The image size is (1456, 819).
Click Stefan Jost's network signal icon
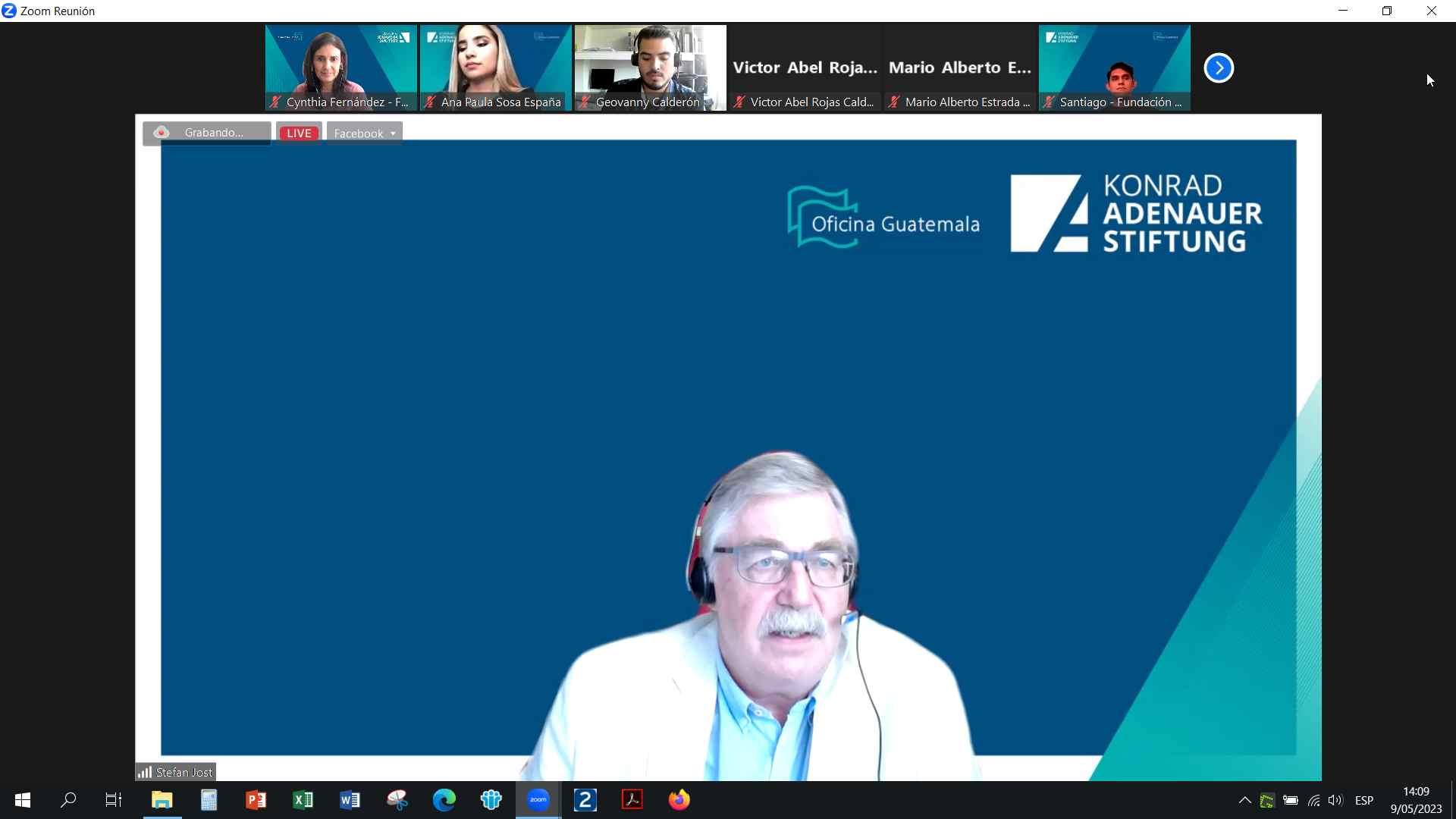(x=145, y=772)
